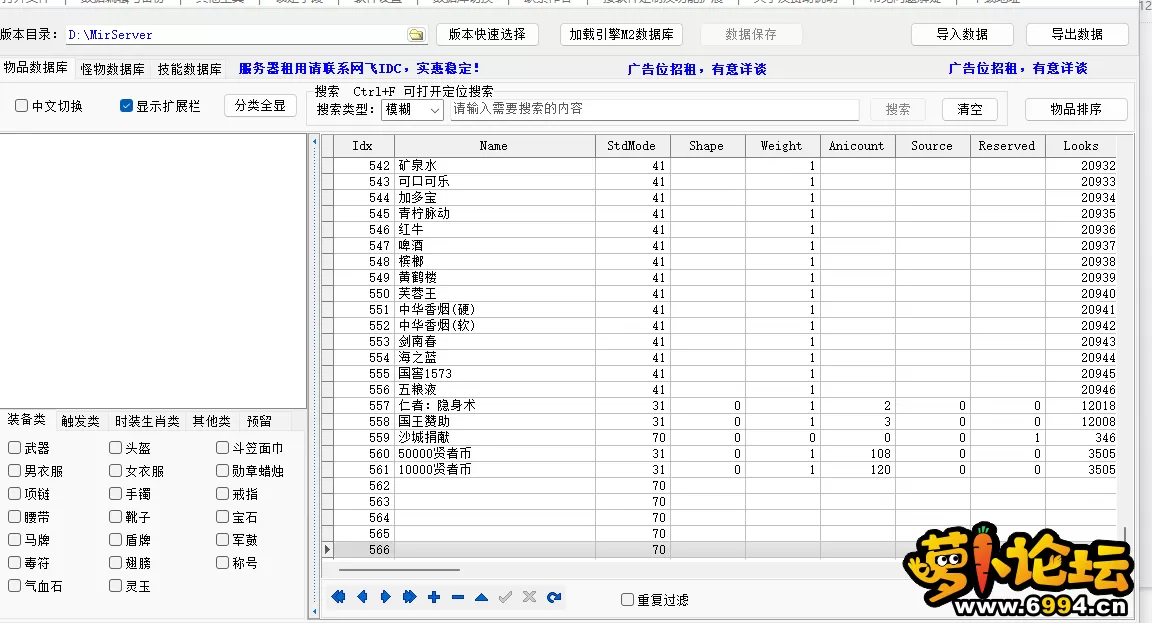The image size is (1152, 623).
Task: Check the 气血石 checkbox
Action: [x=14, y=586]
